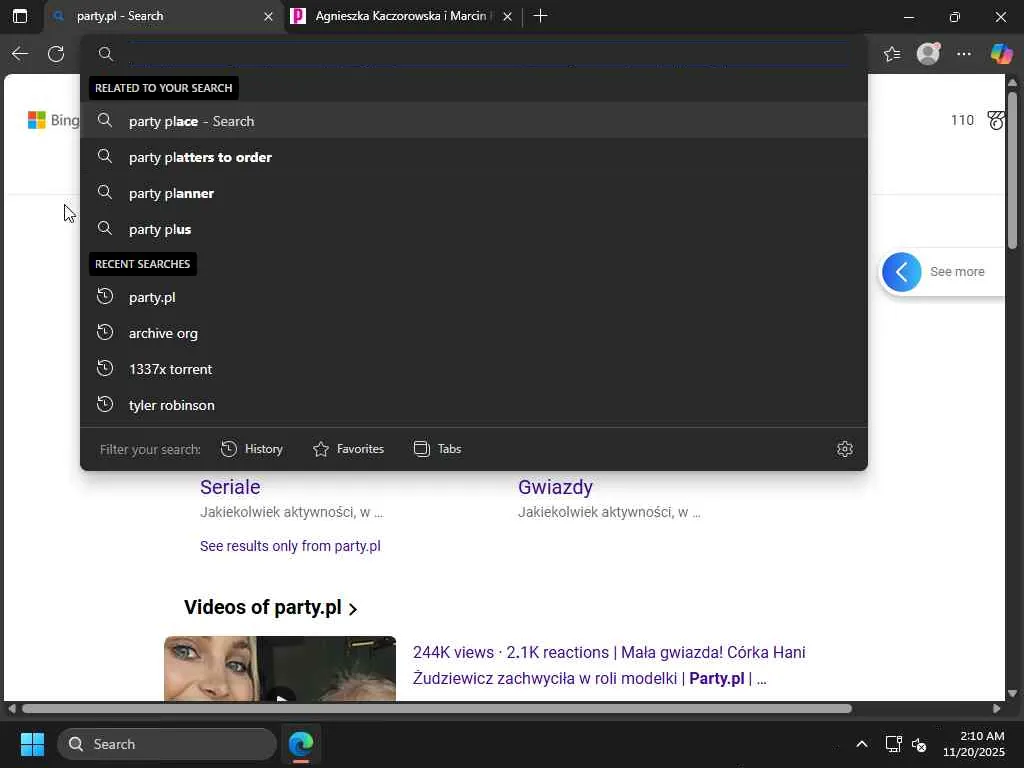Launch the Copilot icon in toolbar
The height and width of the screenshot is (768, 1024).
point(1001,54)
